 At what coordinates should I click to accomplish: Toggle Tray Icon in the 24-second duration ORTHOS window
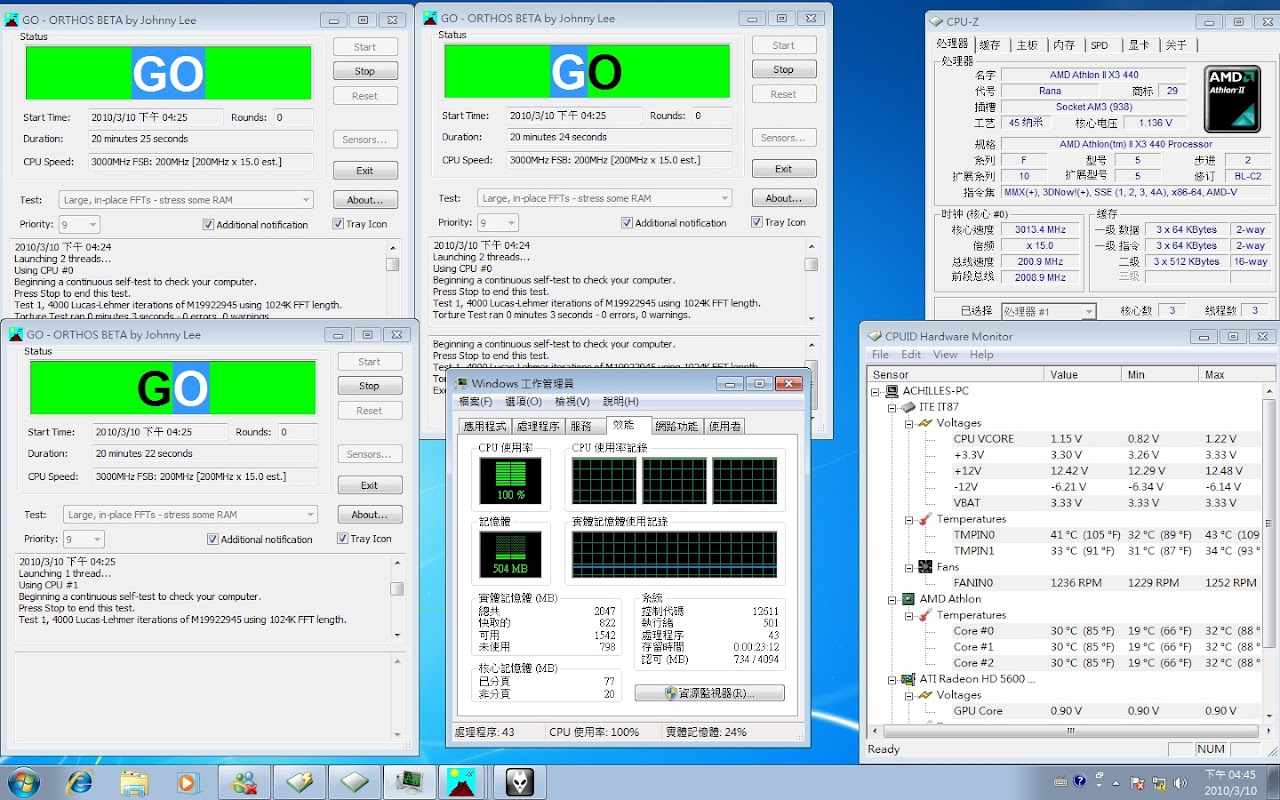[x=757, y=223]
